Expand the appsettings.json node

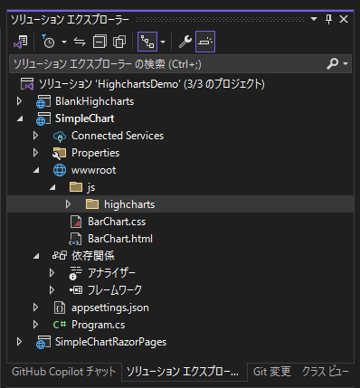click(x=36, y=307)
